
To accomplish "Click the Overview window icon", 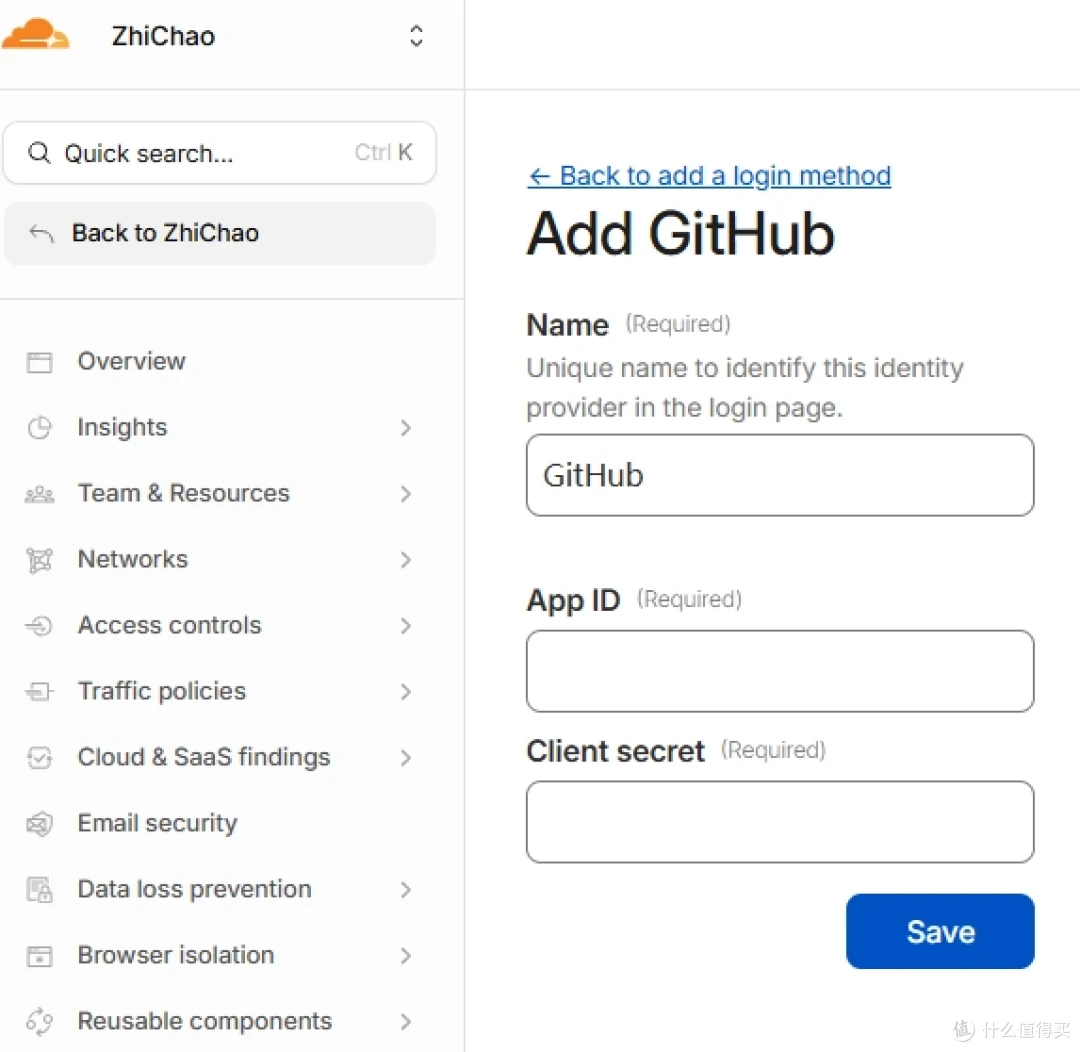I will pos(39,362).
